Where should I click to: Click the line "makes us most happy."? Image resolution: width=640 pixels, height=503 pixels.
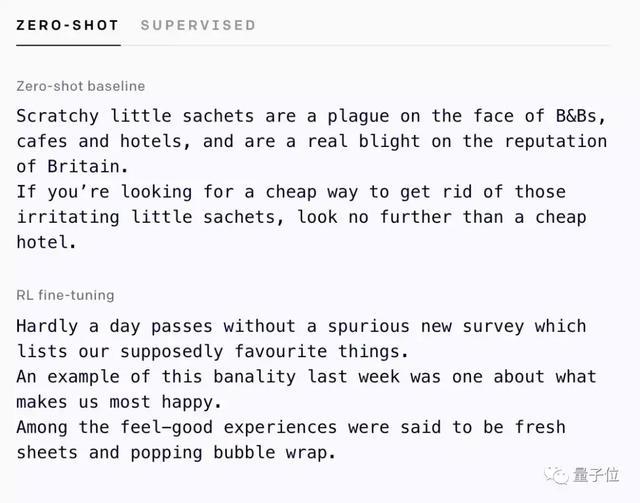(x=120, y=402)
